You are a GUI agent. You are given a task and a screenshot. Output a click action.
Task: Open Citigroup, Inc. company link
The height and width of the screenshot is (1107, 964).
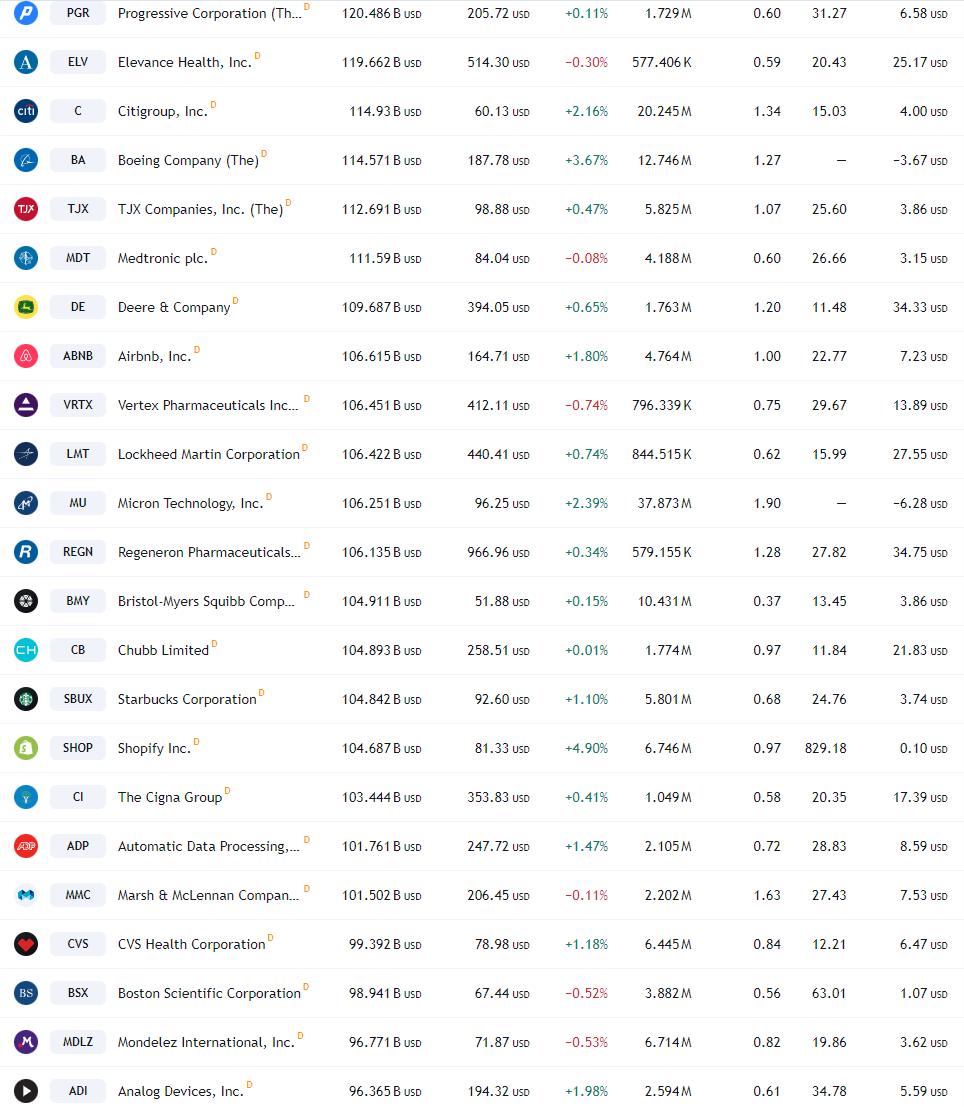[x=162, y=112]
